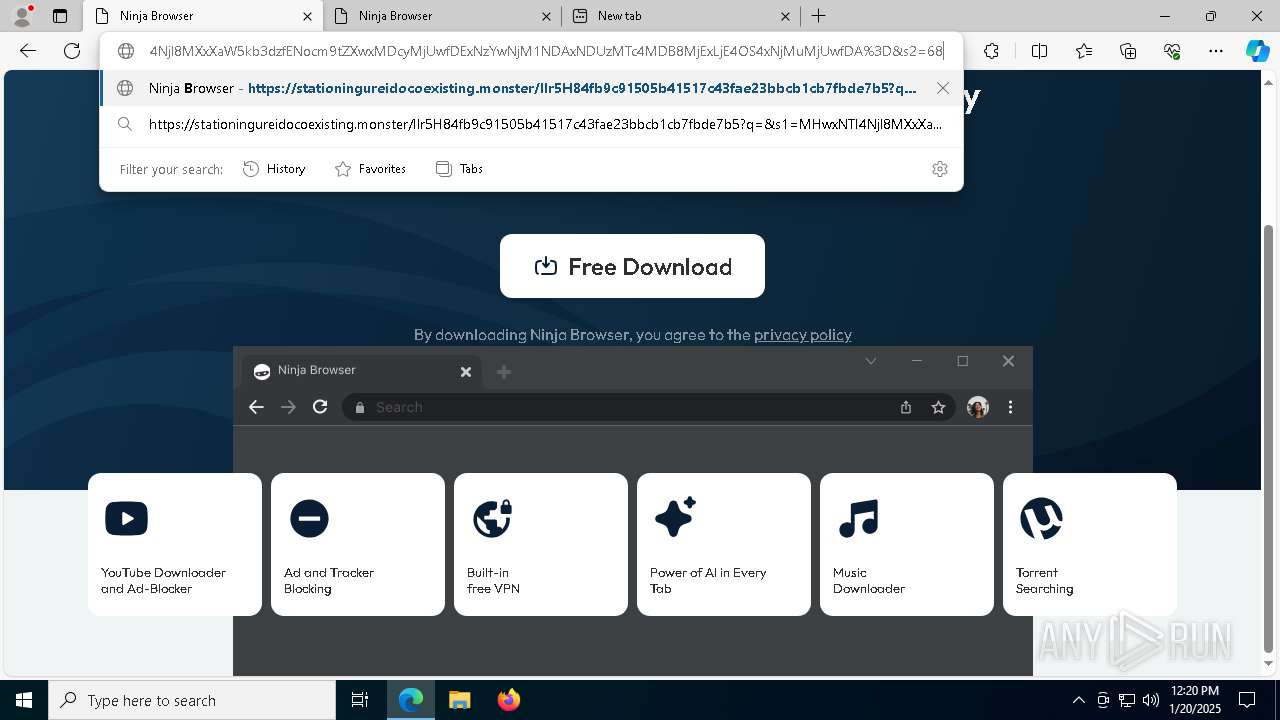Viewport: 1280px width, 720px height.
Task: Click inside the address bar URL field
Action: click(x=545, y=51)
